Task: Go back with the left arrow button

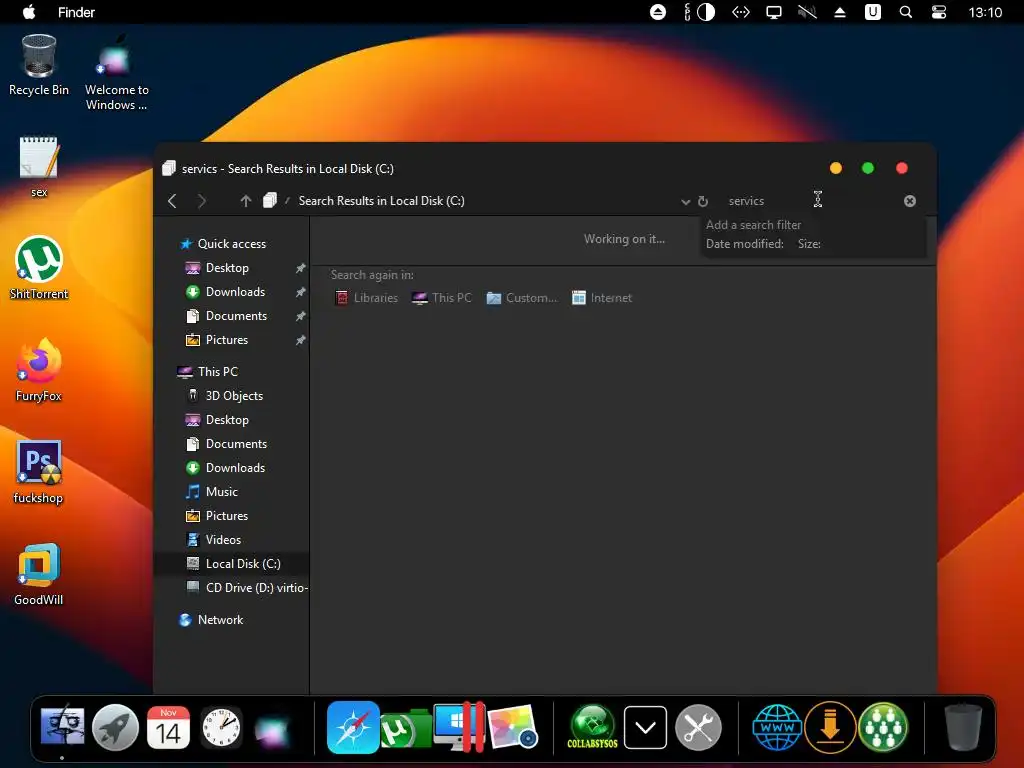Action: coord(172,200)
